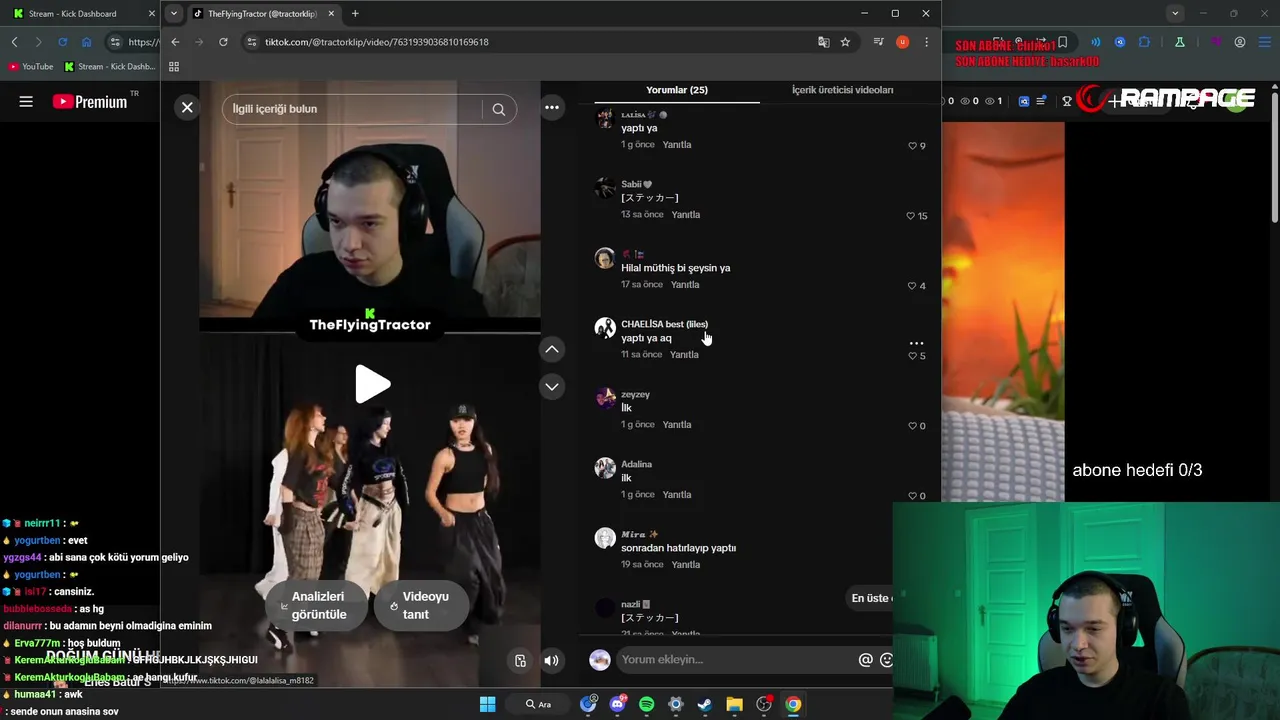
Task: Reply to Mira's comment via Yanıtla
Action: coord(685,565)
